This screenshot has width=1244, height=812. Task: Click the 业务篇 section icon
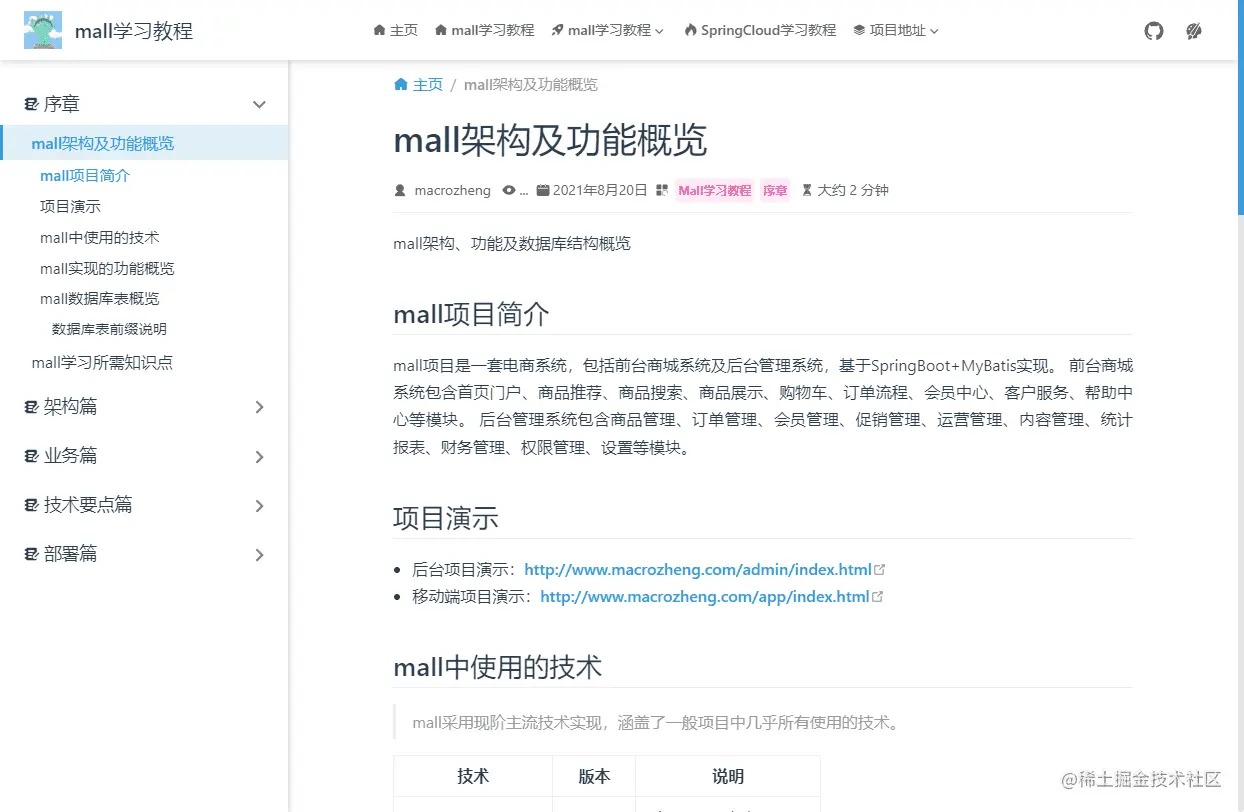pos(31,456)
